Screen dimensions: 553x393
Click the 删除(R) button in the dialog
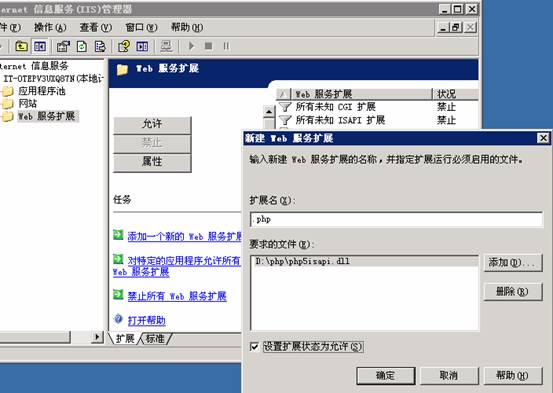click(x=513, y=292)
